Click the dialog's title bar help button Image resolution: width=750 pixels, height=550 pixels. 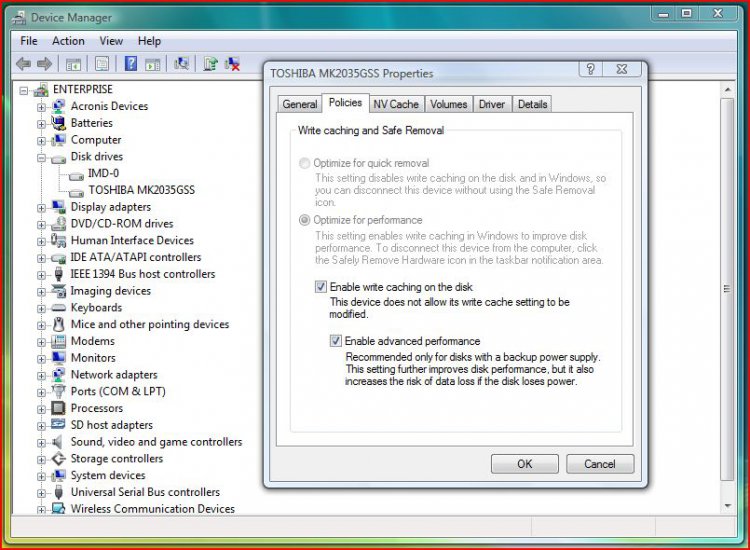(591, 69)
